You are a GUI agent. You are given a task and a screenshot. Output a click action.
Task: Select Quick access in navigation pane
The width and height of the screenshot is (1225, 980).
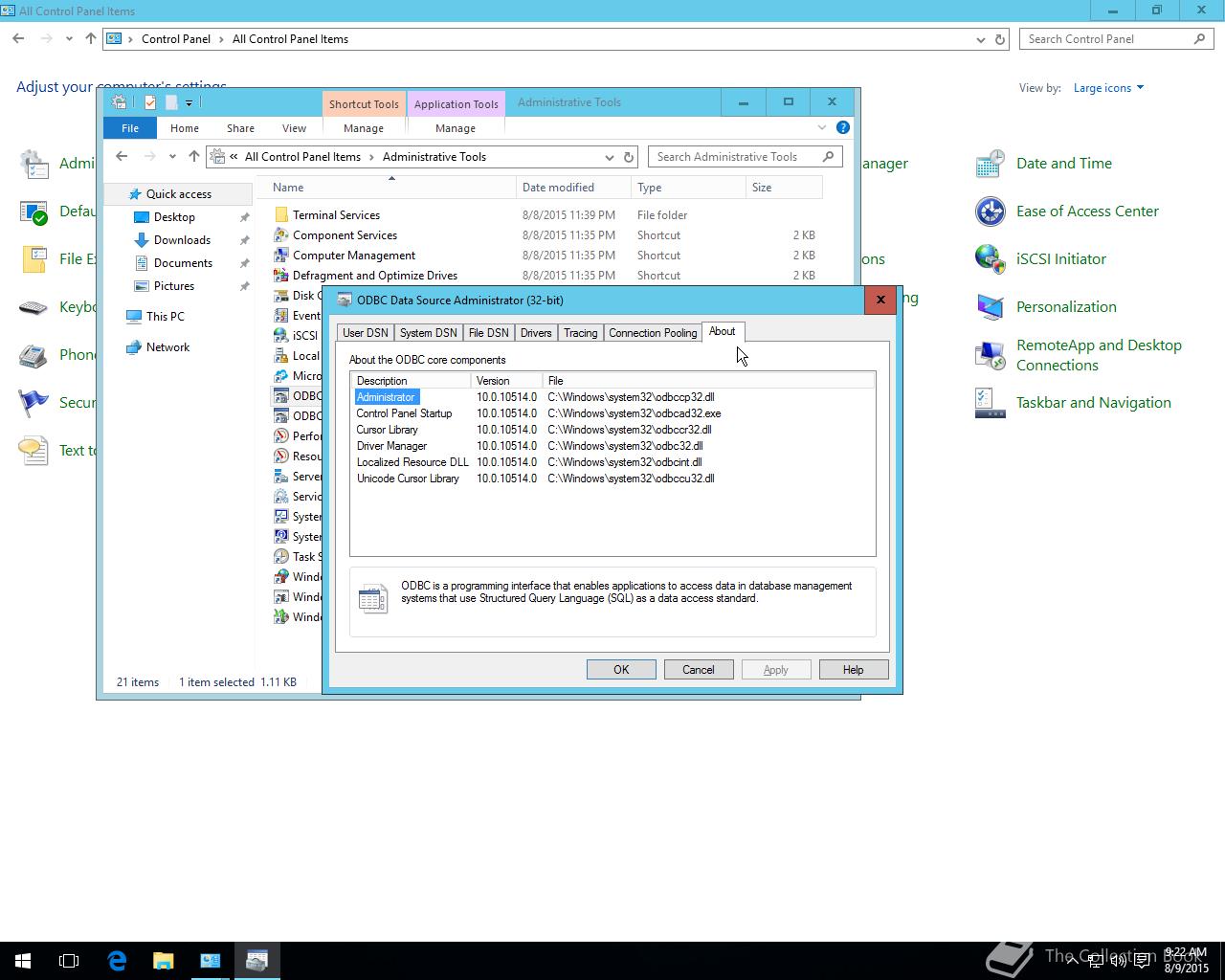178,194
